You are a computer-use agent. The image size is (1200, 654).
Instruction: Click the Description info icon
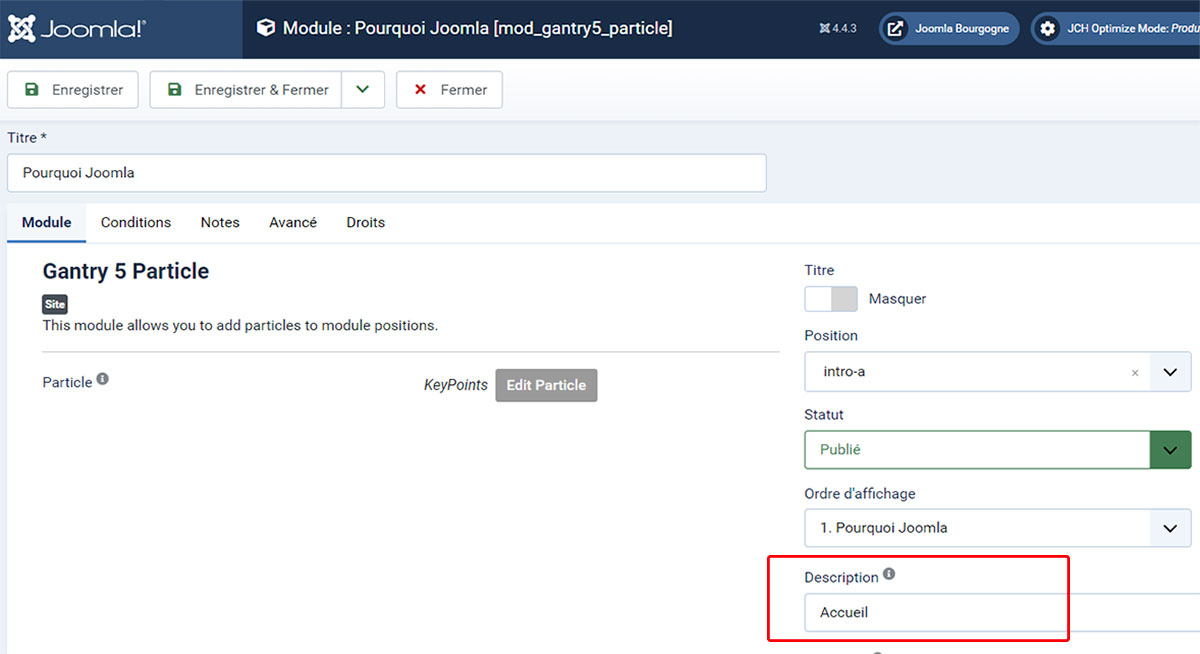coord(889,575)
